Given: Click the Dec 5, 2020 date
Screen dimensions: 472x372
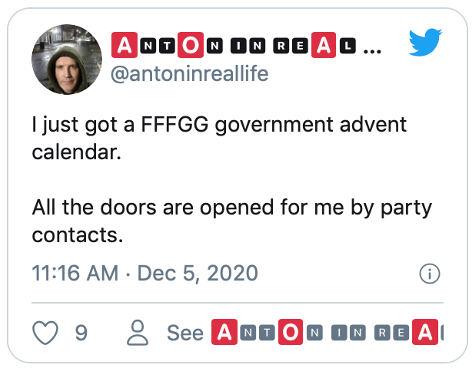Looking at the screenshot, I should (198, 273).
